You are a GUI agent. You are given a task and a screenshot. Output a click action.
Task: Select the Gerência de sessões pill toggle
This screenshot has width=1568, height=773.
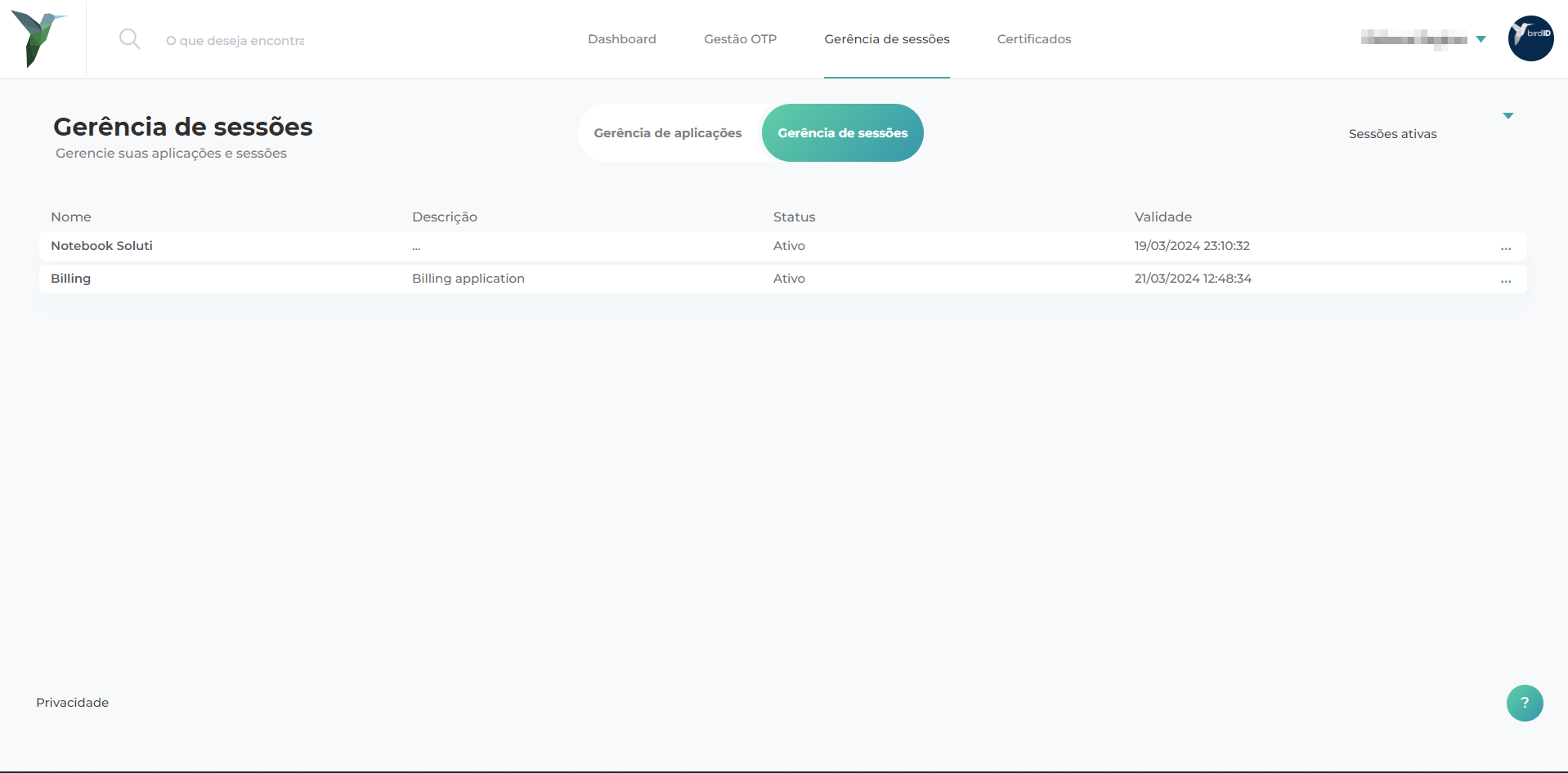[x=842, y=133]
